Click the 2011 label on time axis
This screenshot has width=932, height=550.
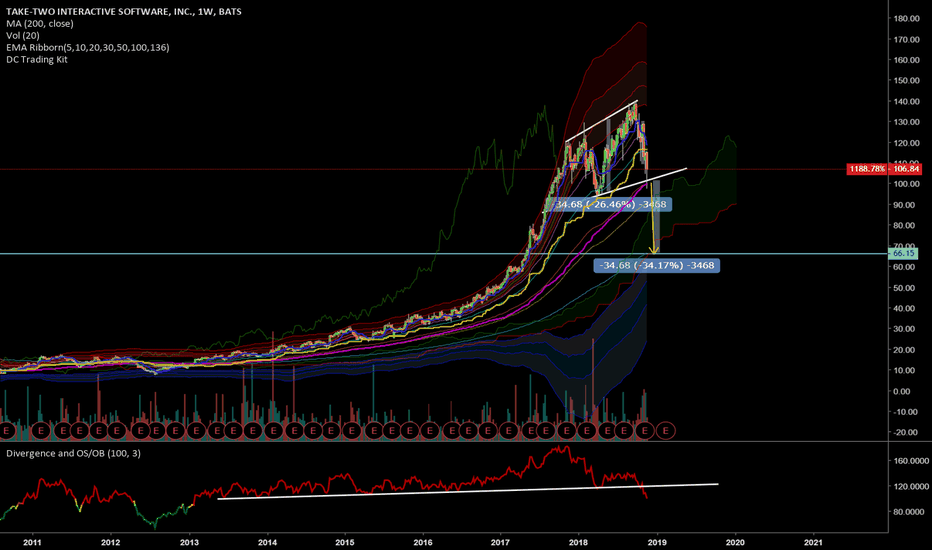tap(32, 542)
